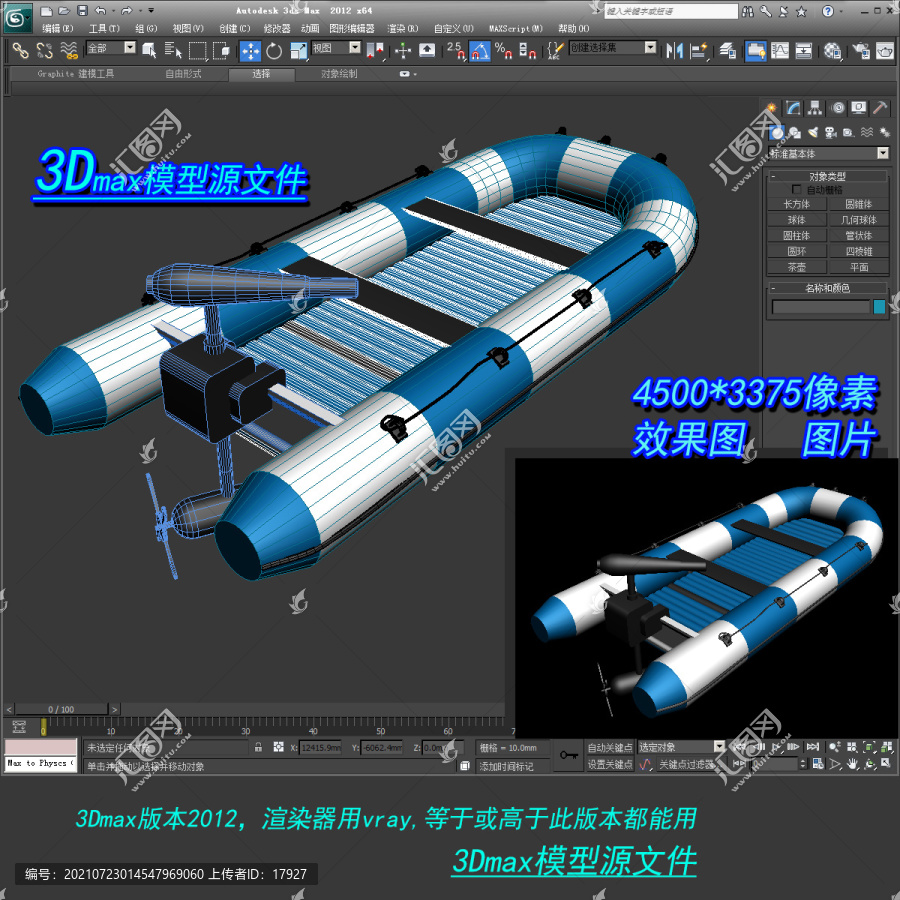Click the Redo arrow icon
Viewport: 900px width, 900px height.
[x=126, y=11]
